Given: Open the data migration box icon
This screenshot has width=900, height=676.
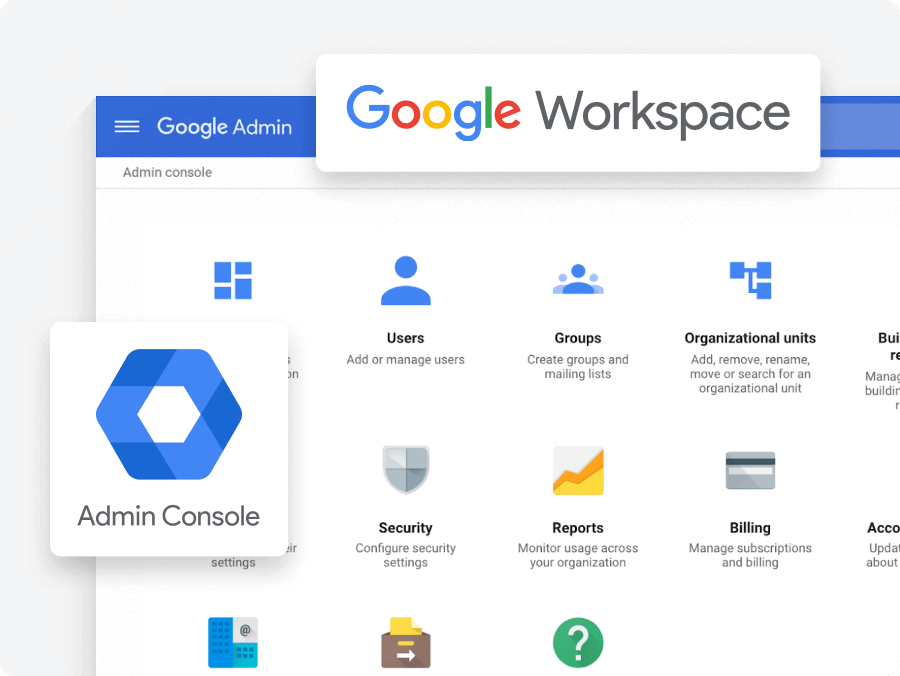Looking at the screenshot, I should coord(406,643).
